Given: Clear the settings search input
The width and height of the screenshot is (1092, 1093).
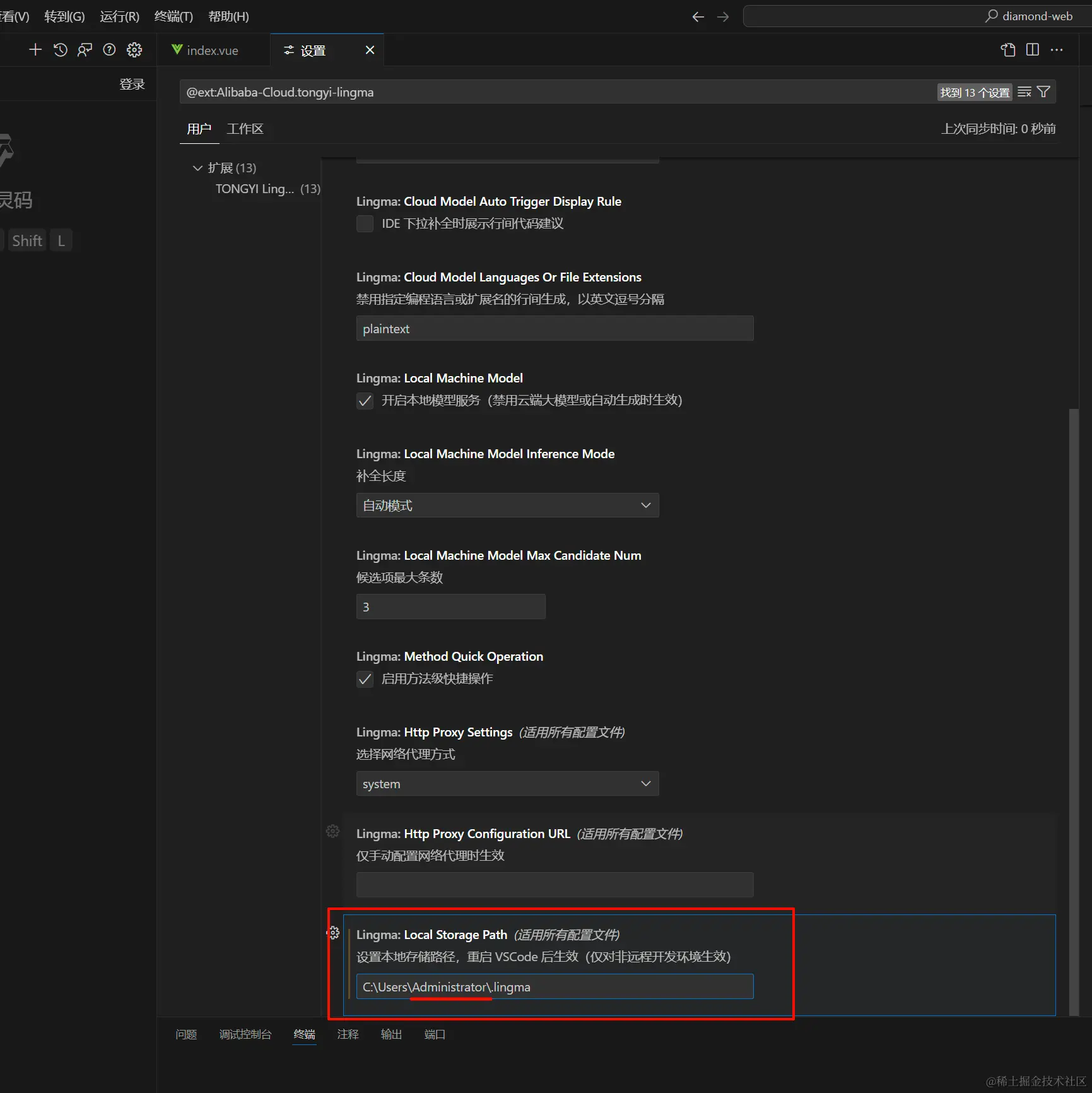Looking at the screenshot, I should [x=1024, y=92].
